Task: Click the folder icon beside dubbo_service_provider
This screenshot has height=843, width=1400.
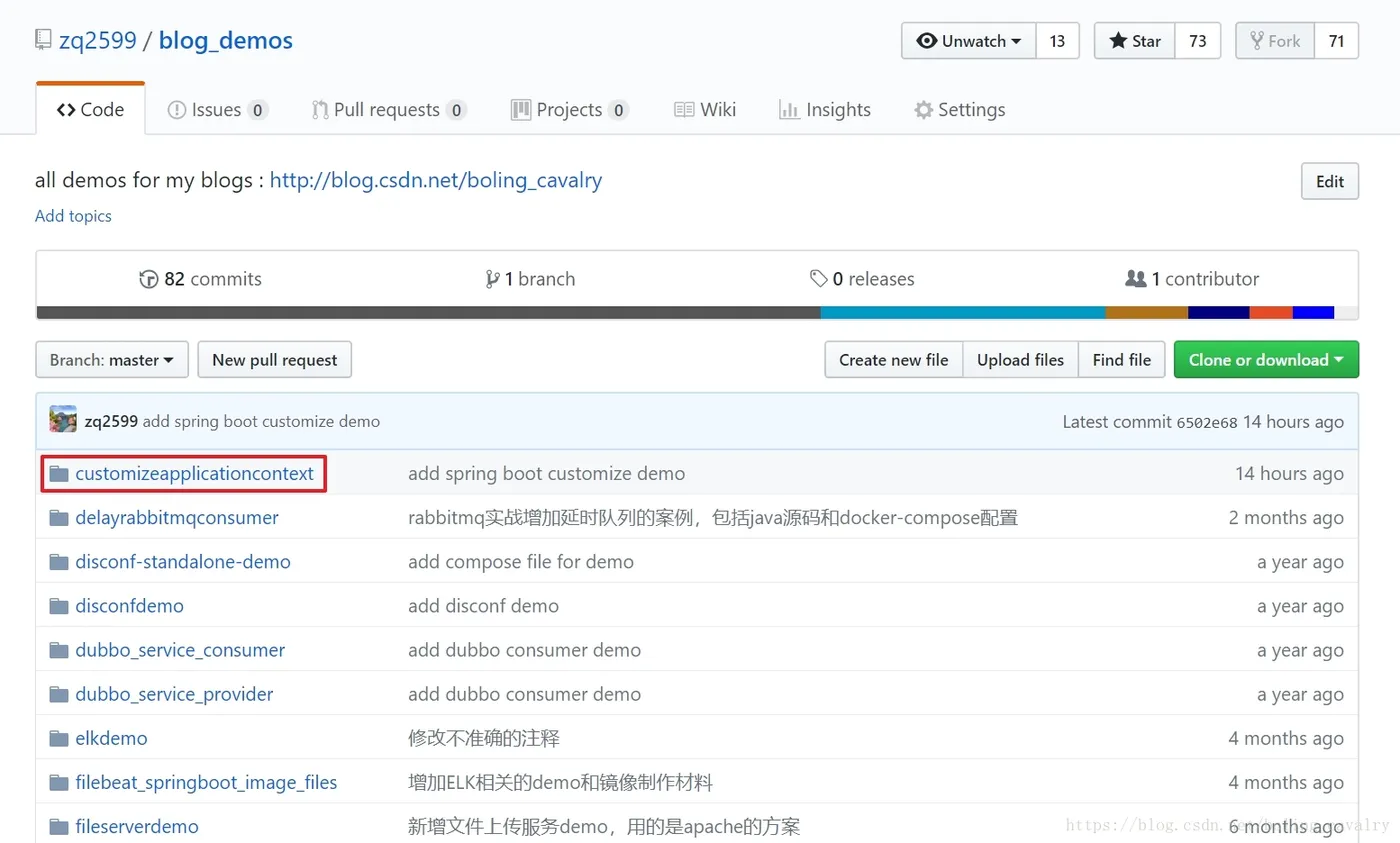Action: tap(59, 694)
